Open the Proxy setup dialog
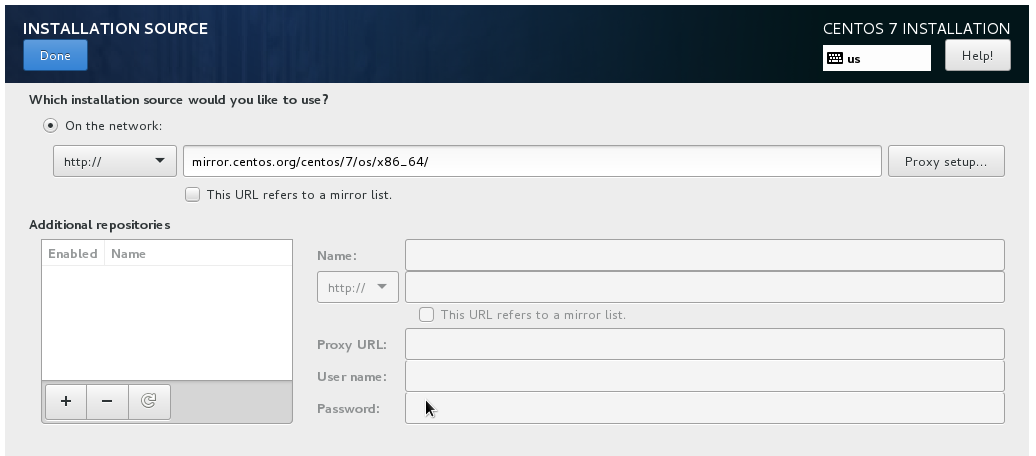The width and height of the screenshot is (1036, 456). tap(946, 161)
